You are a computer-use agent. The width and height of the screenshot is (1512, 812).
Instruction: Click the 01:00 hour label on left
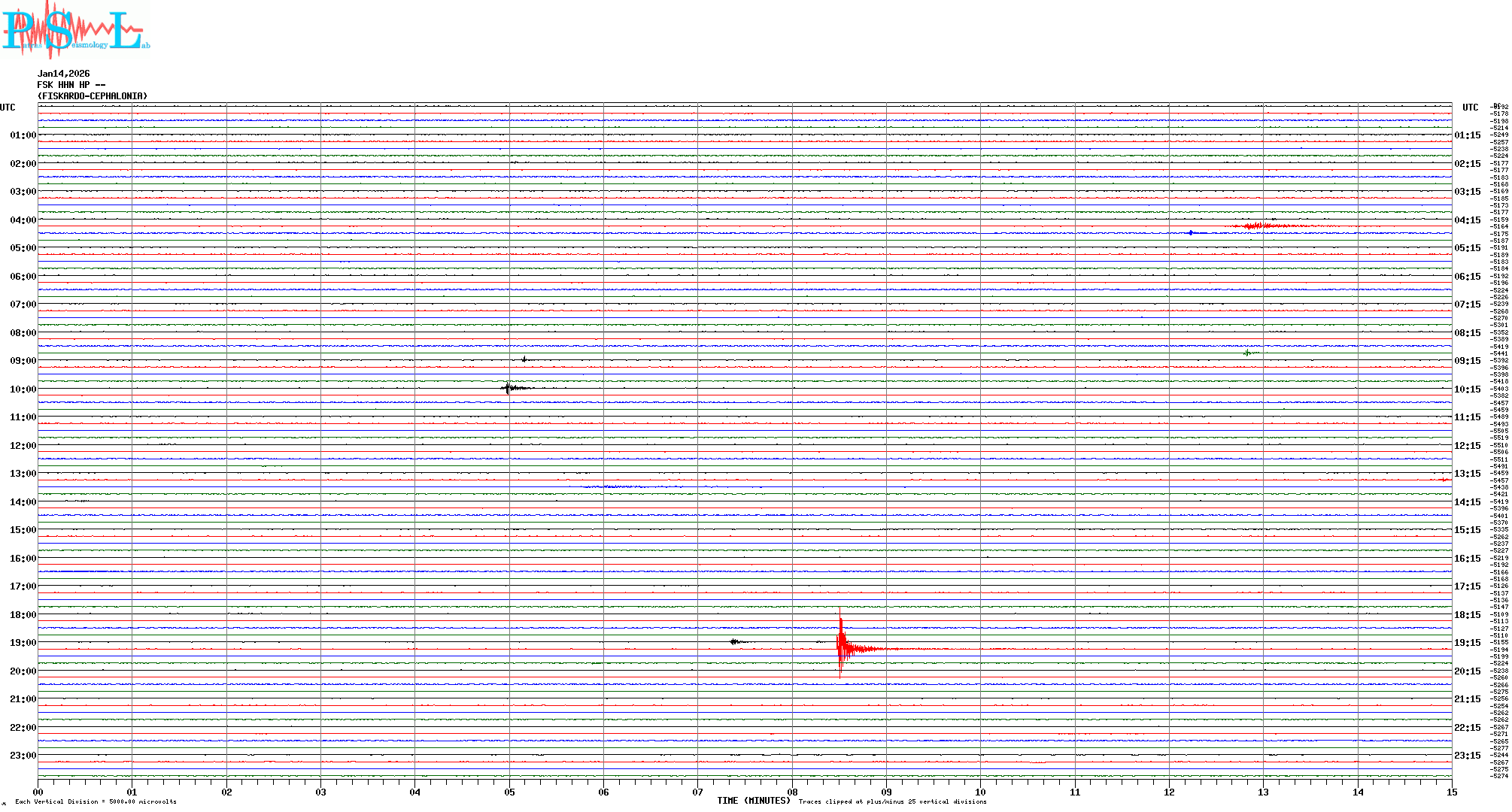(x=23, y=135)
